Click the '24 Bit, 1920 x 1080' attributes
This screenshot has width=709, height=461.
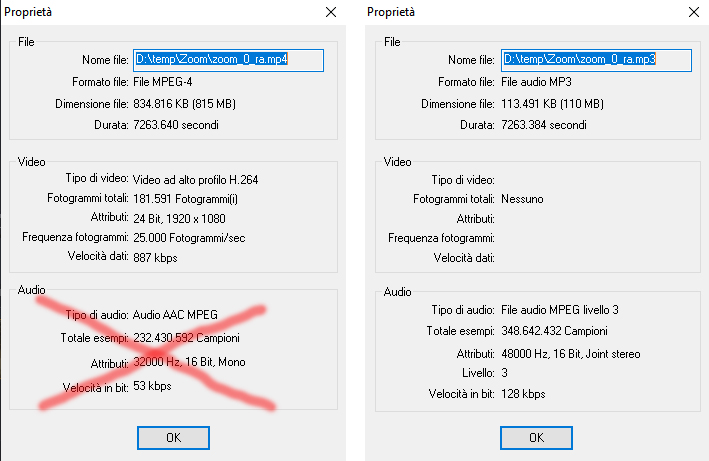(179, 219)
